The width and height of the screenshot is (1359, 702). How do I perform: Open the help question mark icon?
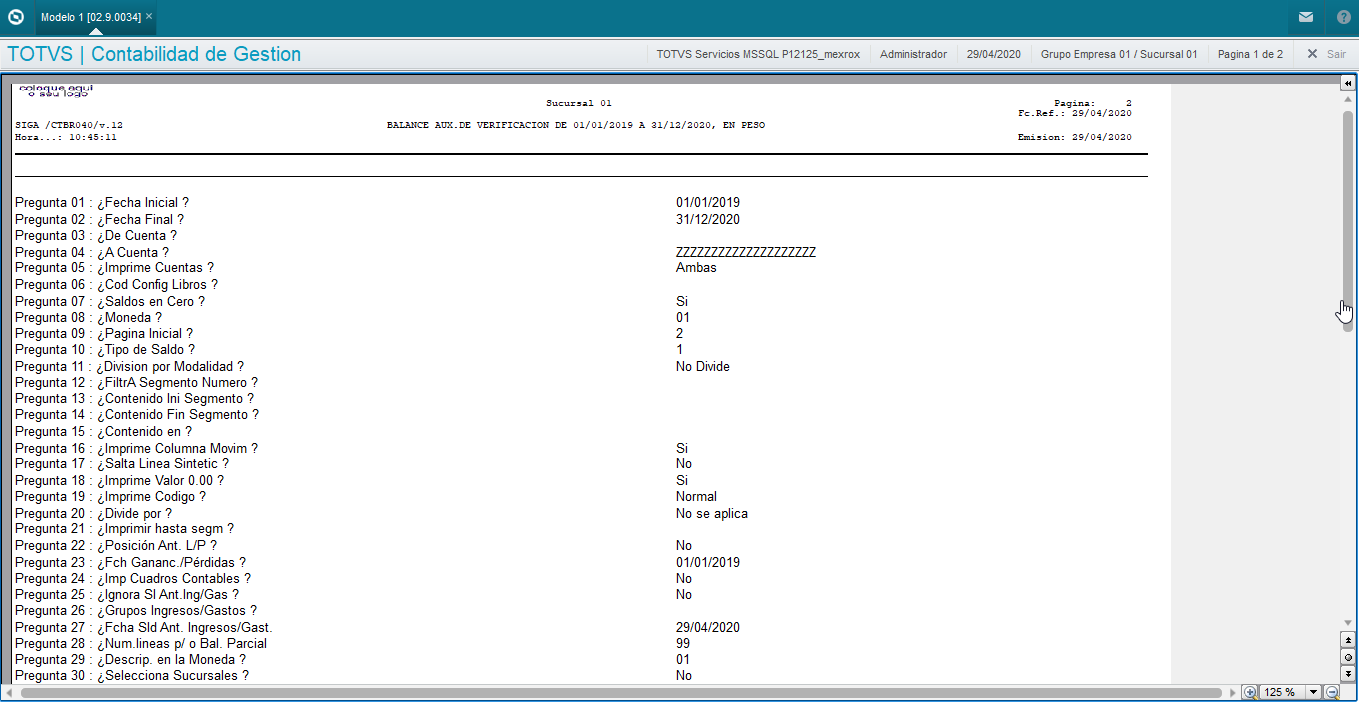[1343, 17]
